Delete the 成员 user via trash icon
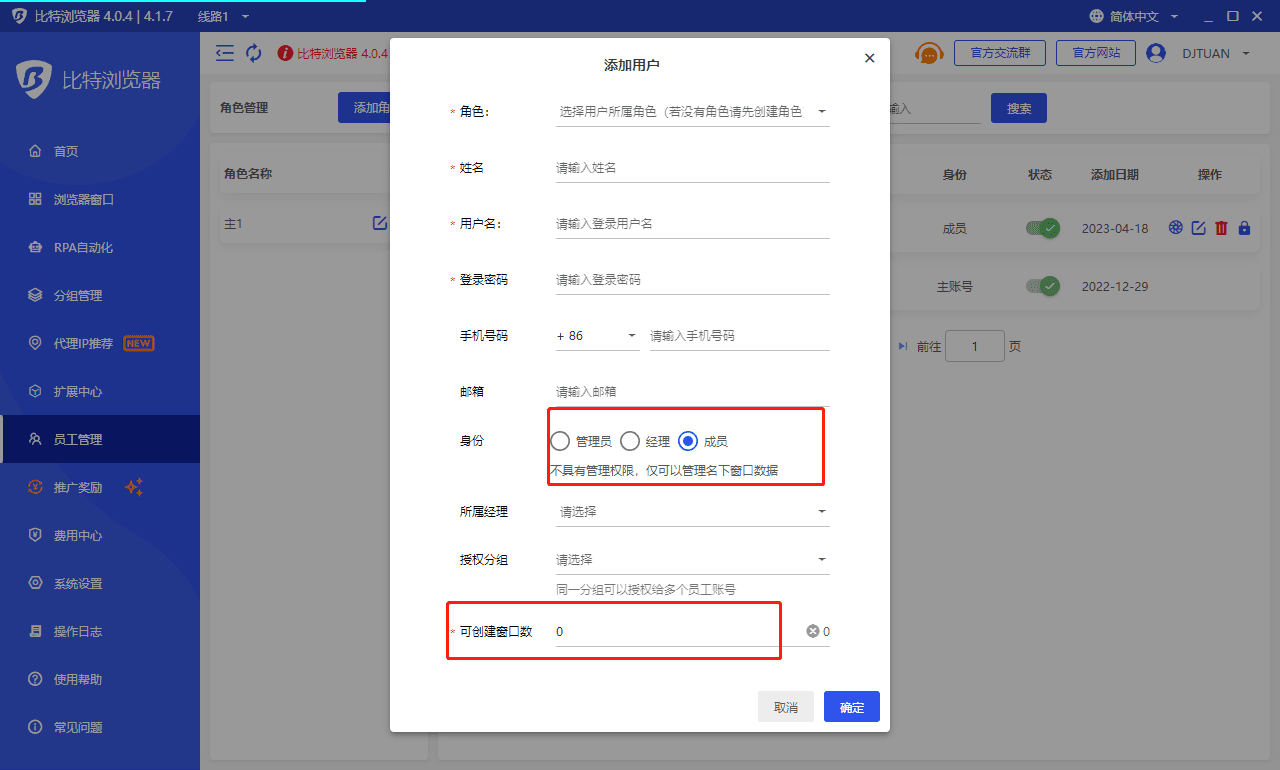This screenshot has width=1280, height=770. click(1221, 228)
